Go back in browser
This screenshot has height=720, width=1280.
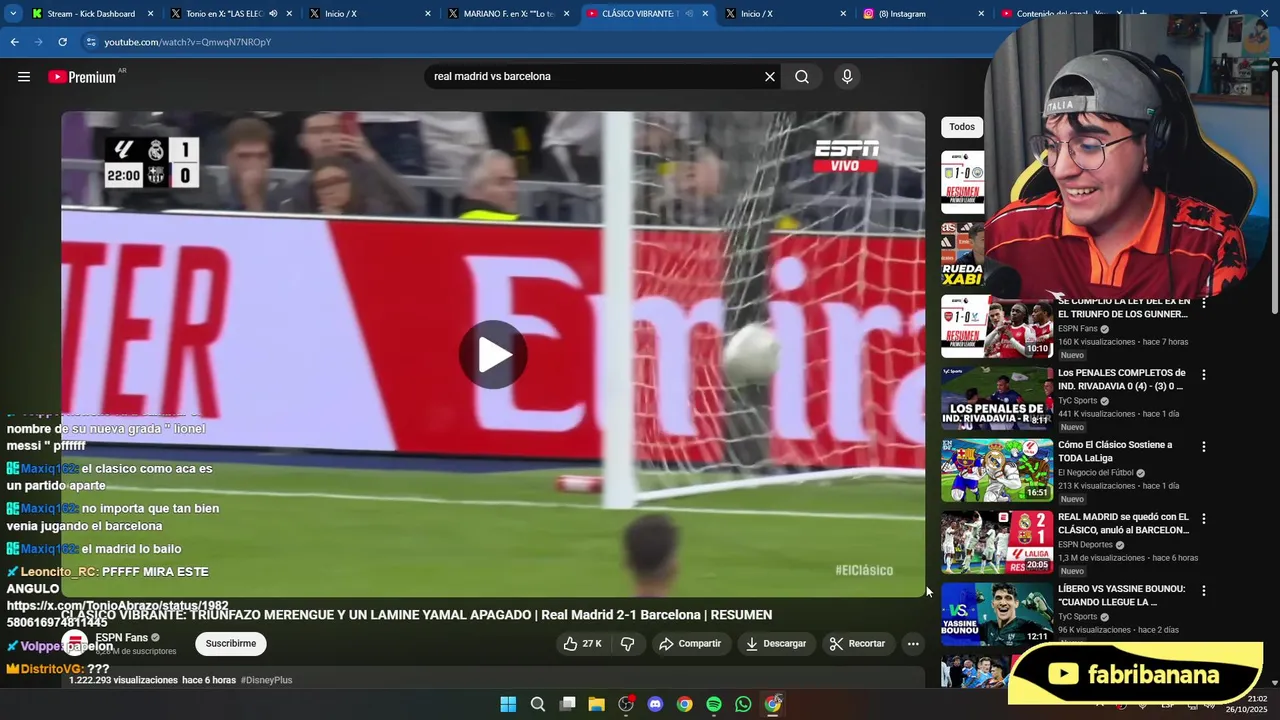coord(14,42)
